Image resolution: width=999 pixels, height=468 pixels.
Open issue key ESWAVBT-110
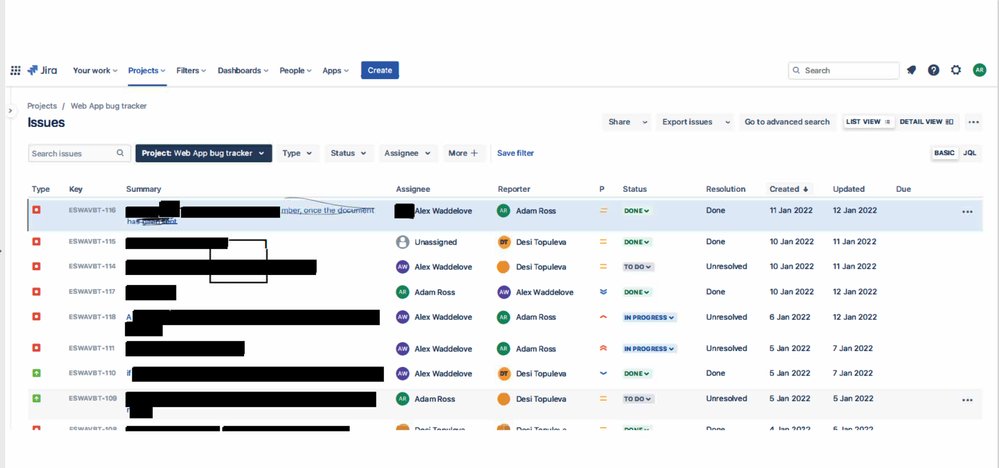tap(92, 372)
